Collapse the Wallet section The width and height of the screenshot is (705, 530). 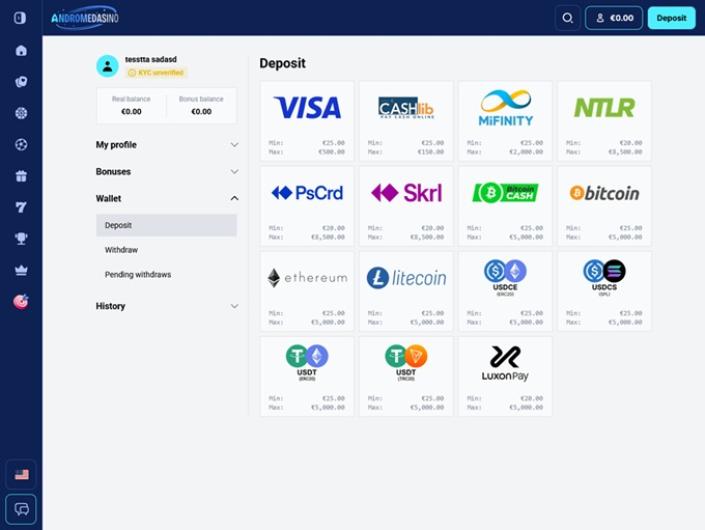pyautogui.click(x=167, y=198)
